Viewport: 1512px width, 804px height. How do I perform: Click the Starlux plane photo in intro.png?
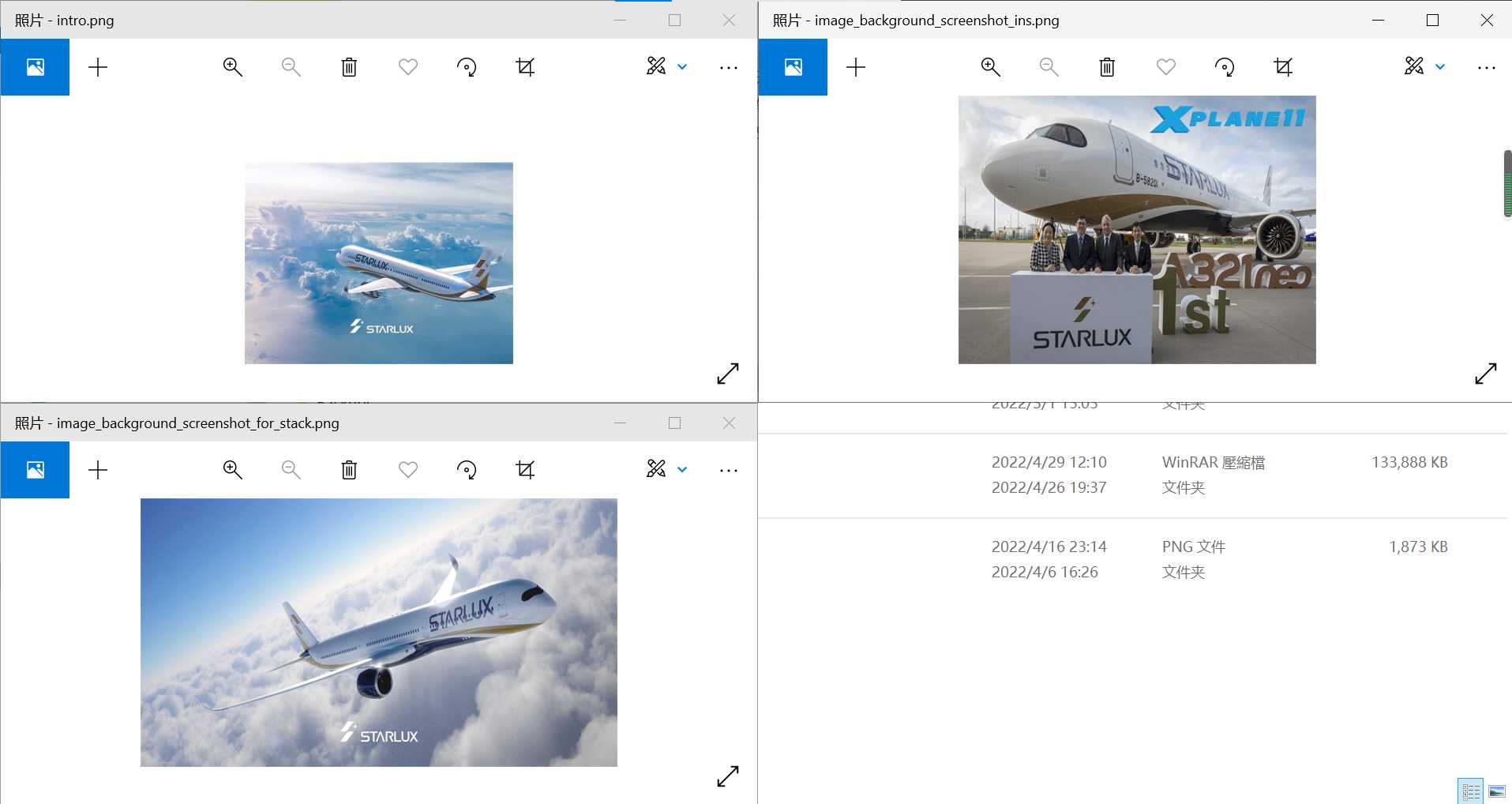(x=379, y=263)
